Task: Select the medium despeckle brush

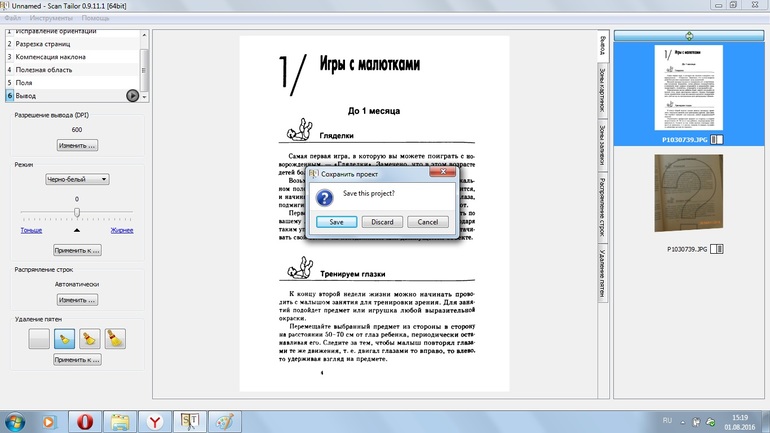Action: pyautogui.click(x=89, y=338)
